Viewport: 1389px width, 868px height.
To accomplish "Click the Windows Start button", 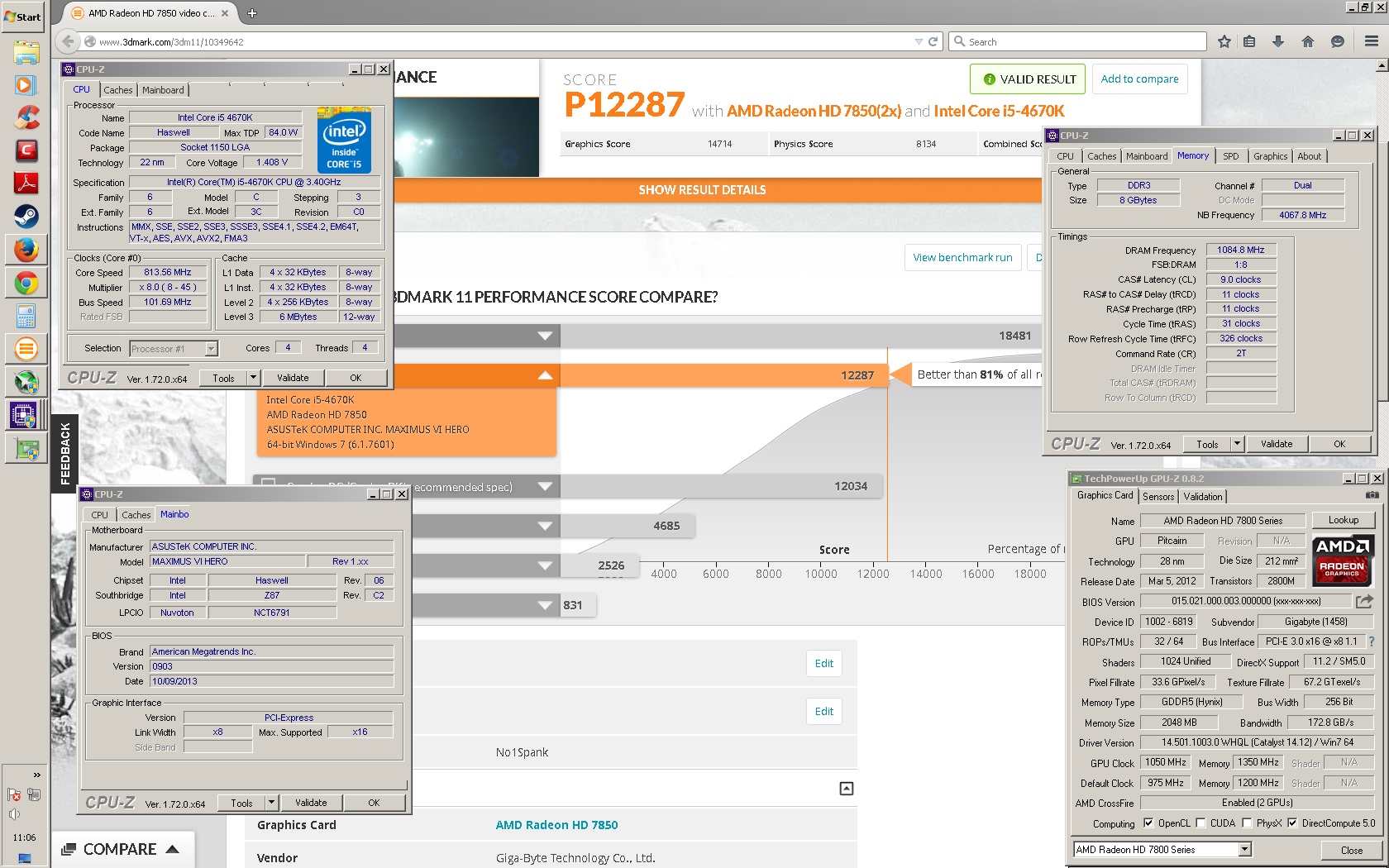I will [x=23, y=17].
